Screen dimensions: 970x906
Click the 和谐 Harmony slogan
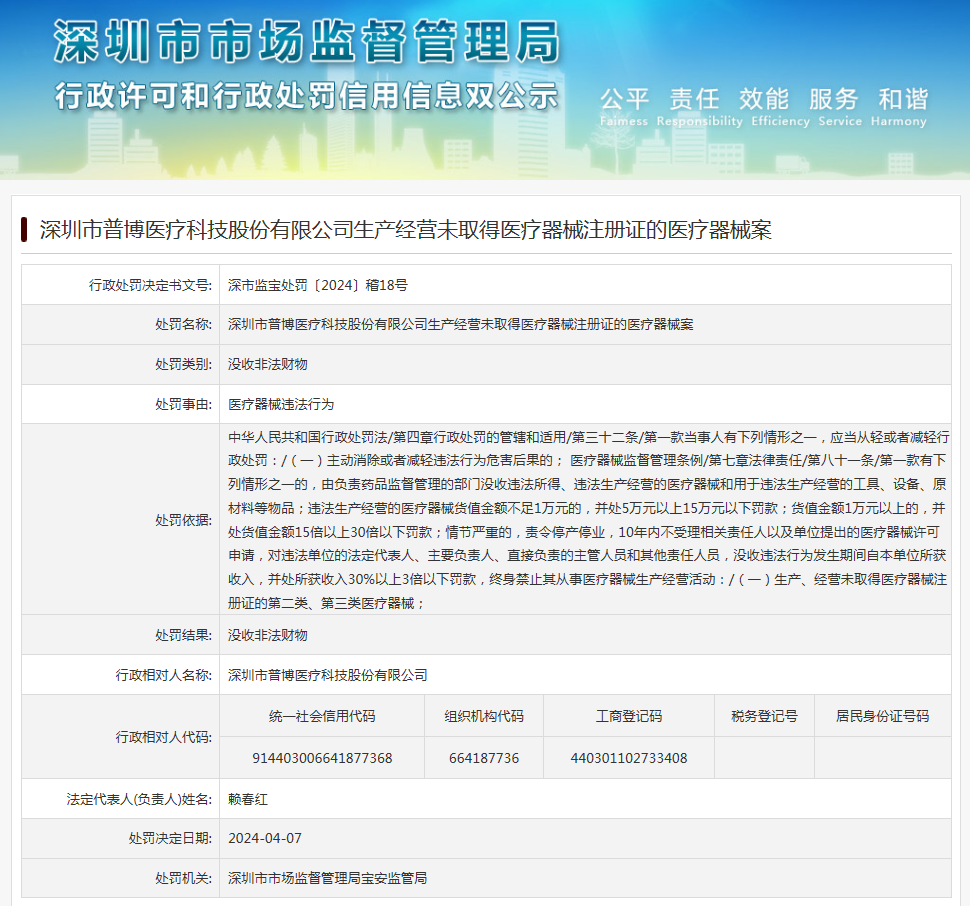pos(899,107)
